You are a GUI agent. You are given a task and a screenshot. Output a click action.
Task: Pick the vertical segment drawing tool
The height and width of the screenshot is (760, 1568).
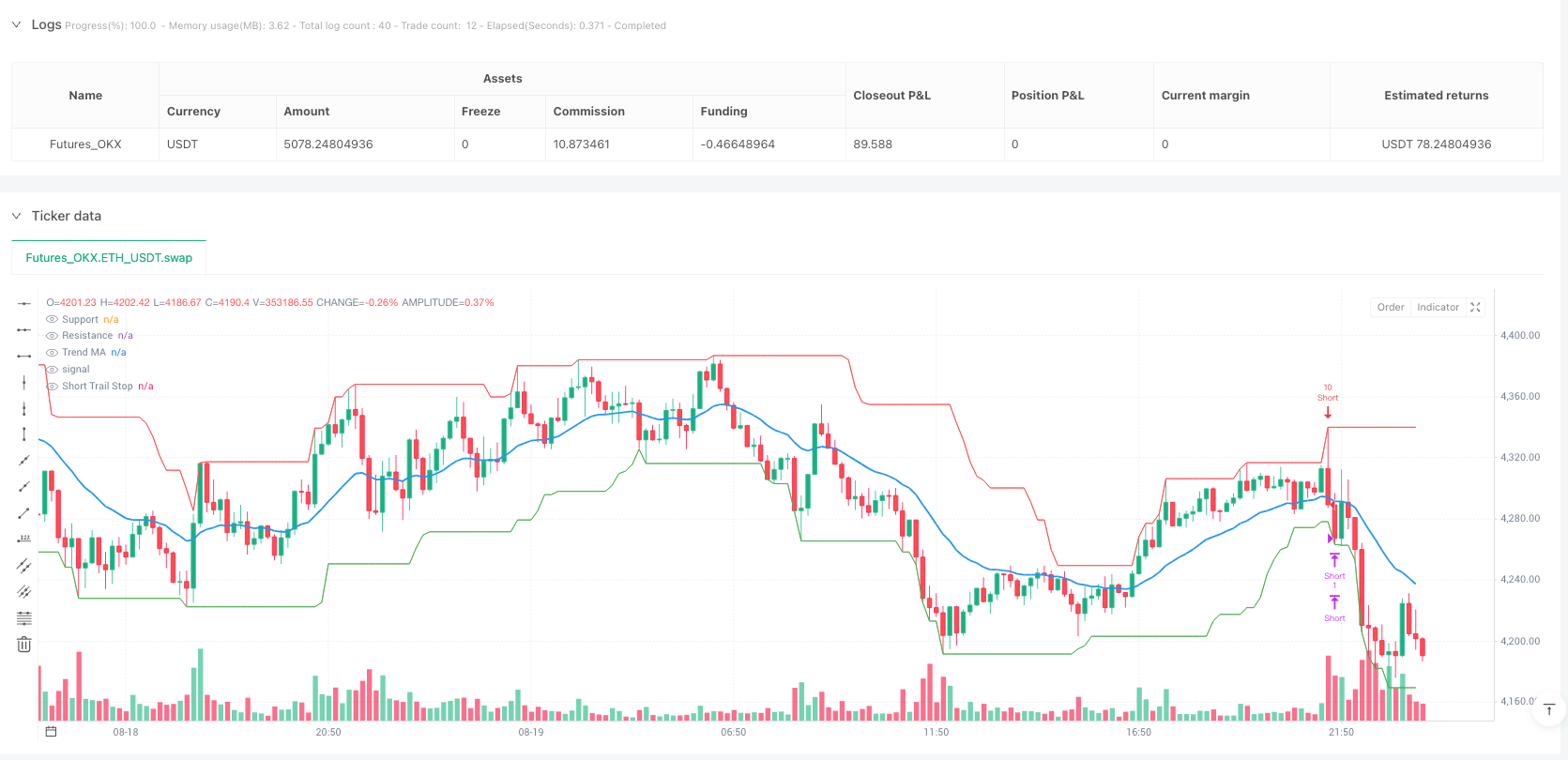[24, 434]
